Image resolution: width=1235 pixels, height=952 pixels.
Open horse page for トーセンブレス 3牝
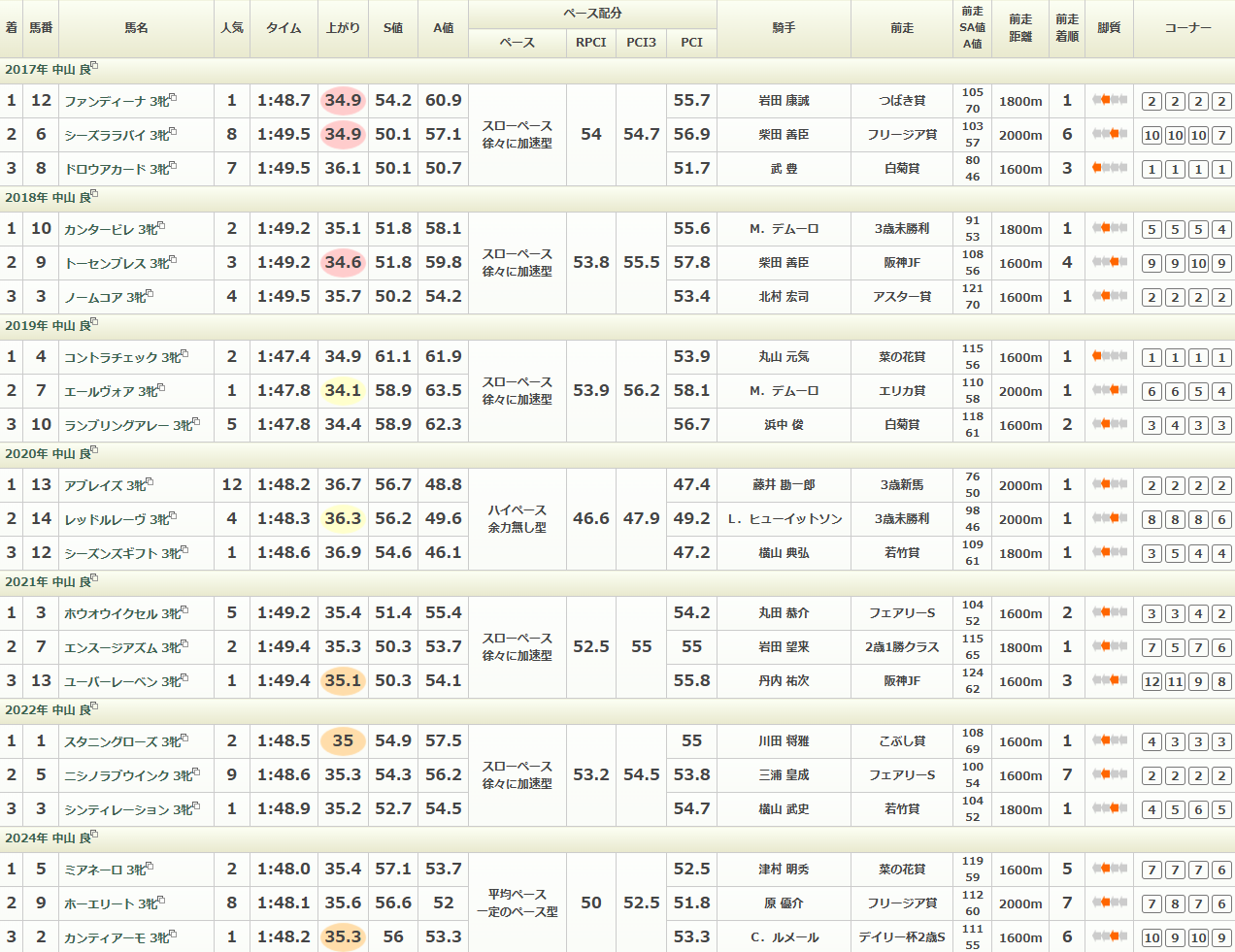coord(104,263)
